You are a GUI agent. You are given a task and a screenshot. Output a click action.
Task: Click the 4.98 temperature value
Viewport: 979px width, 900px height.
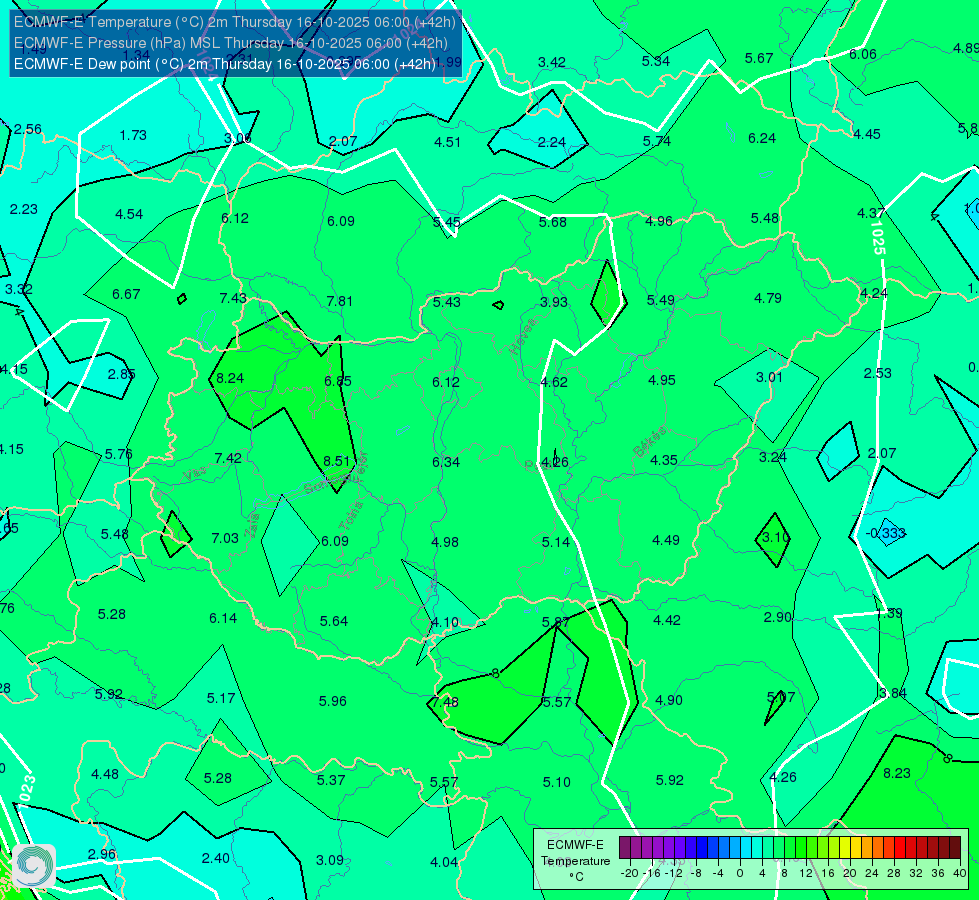coord(445,541)
